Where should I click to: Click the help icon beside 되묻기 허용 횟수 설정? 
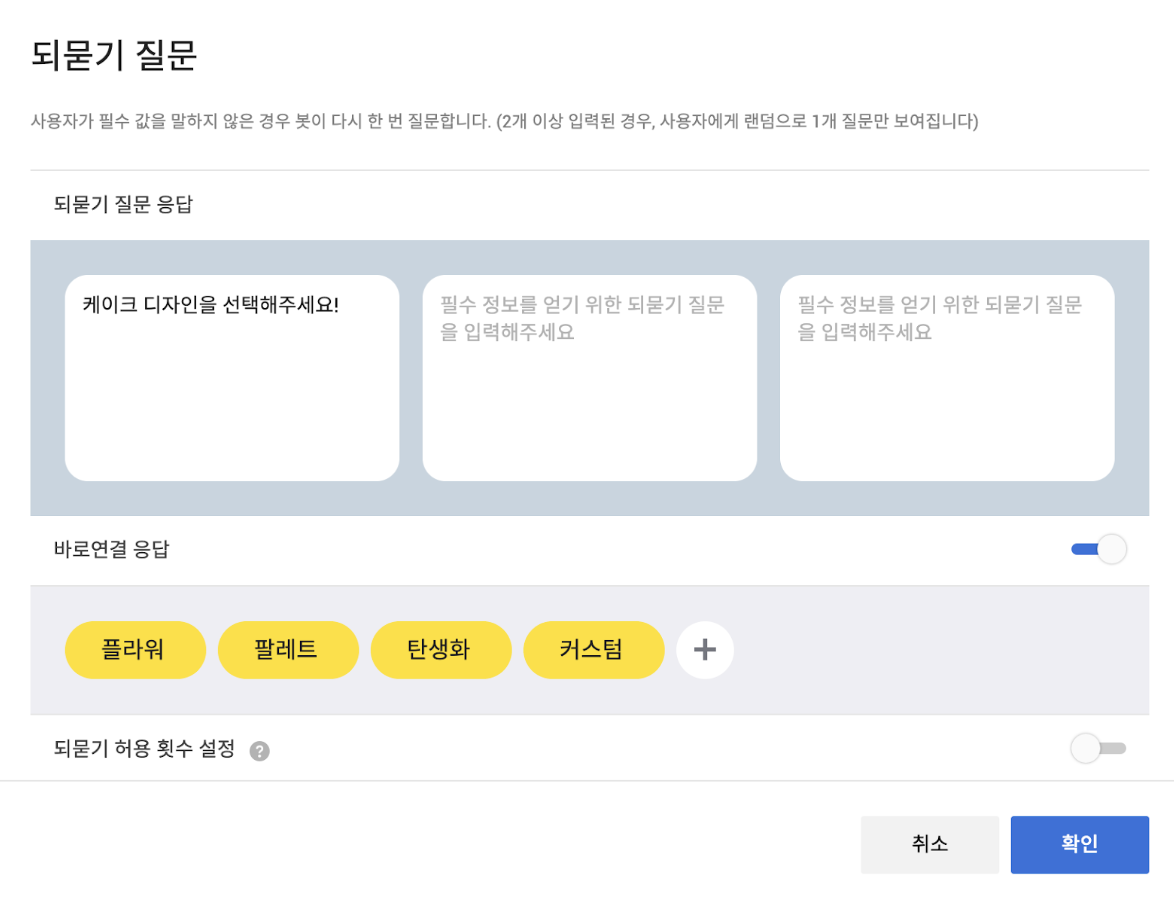pos(259,751)
